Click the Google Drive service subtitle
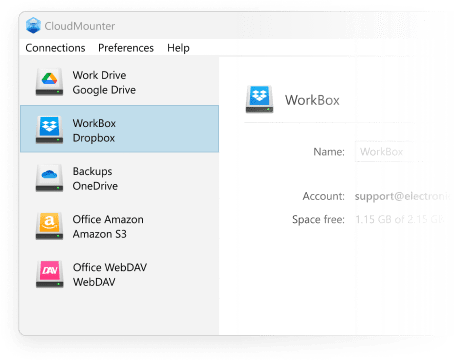 104,90
